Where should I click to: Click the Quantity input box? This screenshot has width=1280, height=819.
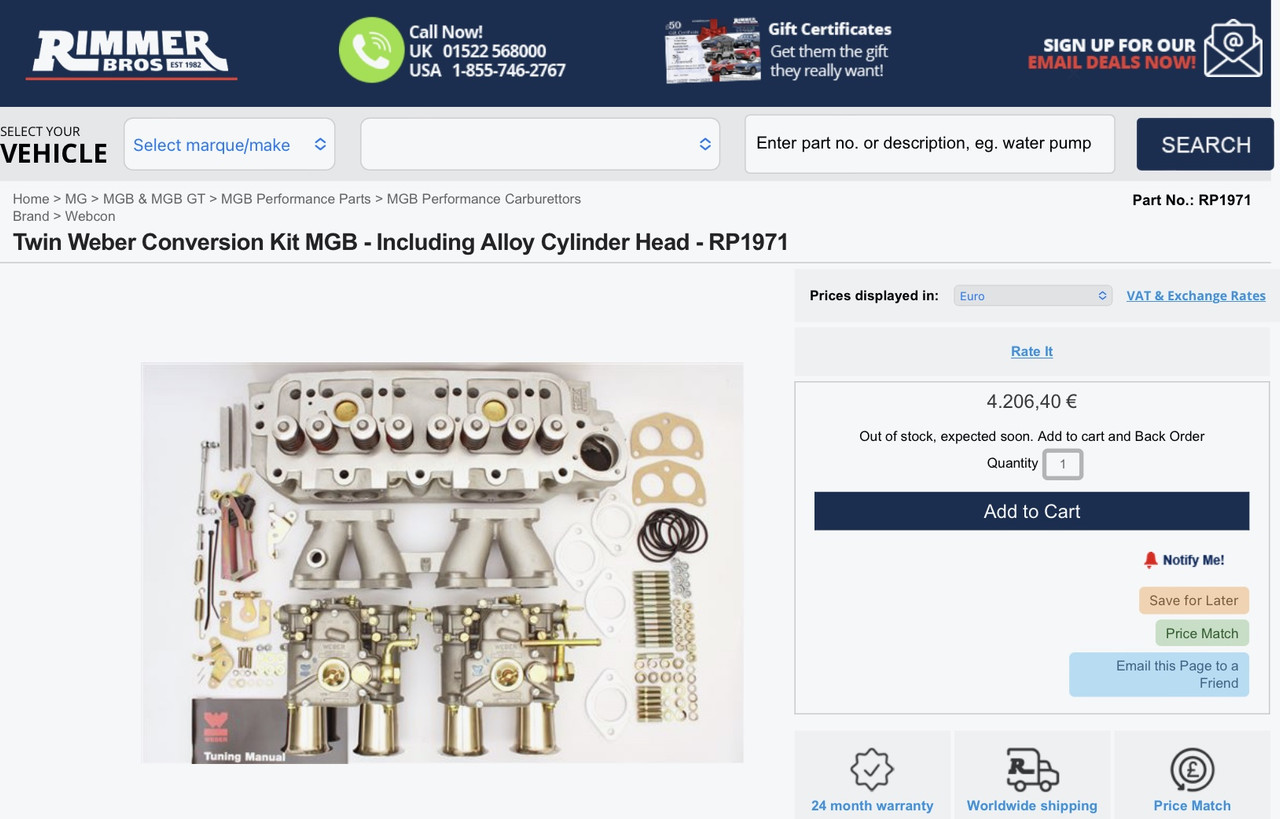pyautogui.click(x=1063, y=464)
